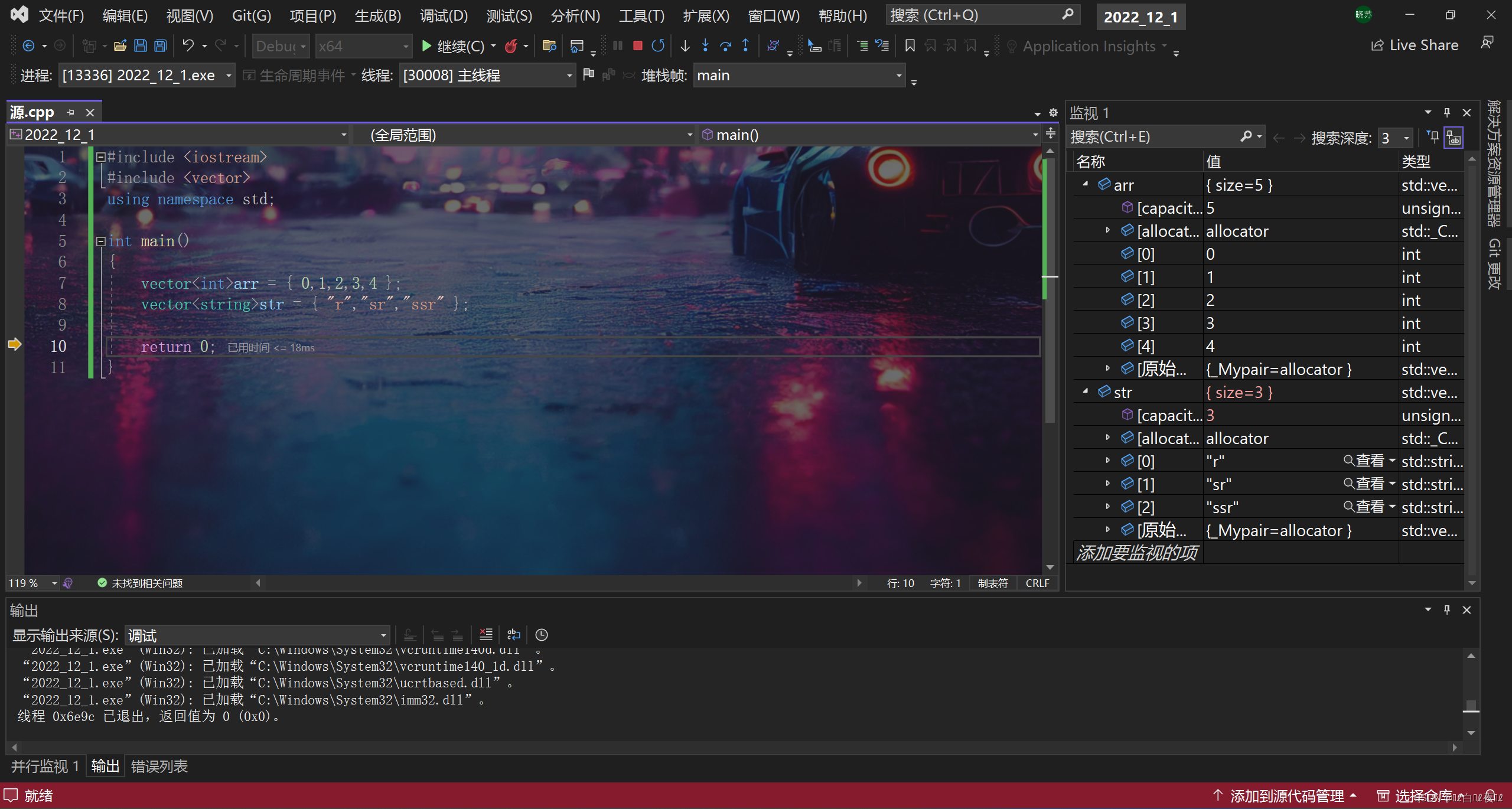This screenshot has width=1512, height=809.
Task: Save All with the double disk icon
Action: (160, 45)
